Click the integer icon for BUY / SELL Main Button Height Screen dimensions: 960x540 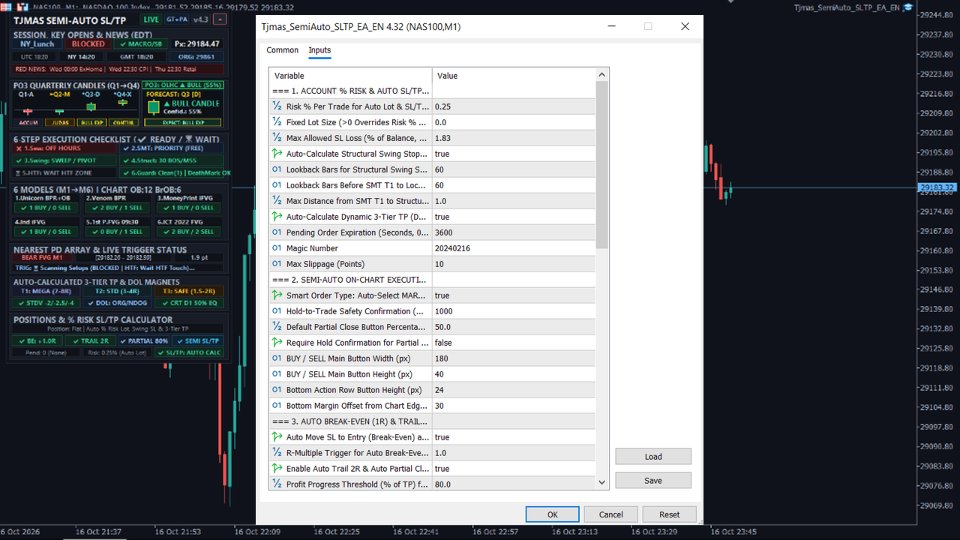click(277, 374)
